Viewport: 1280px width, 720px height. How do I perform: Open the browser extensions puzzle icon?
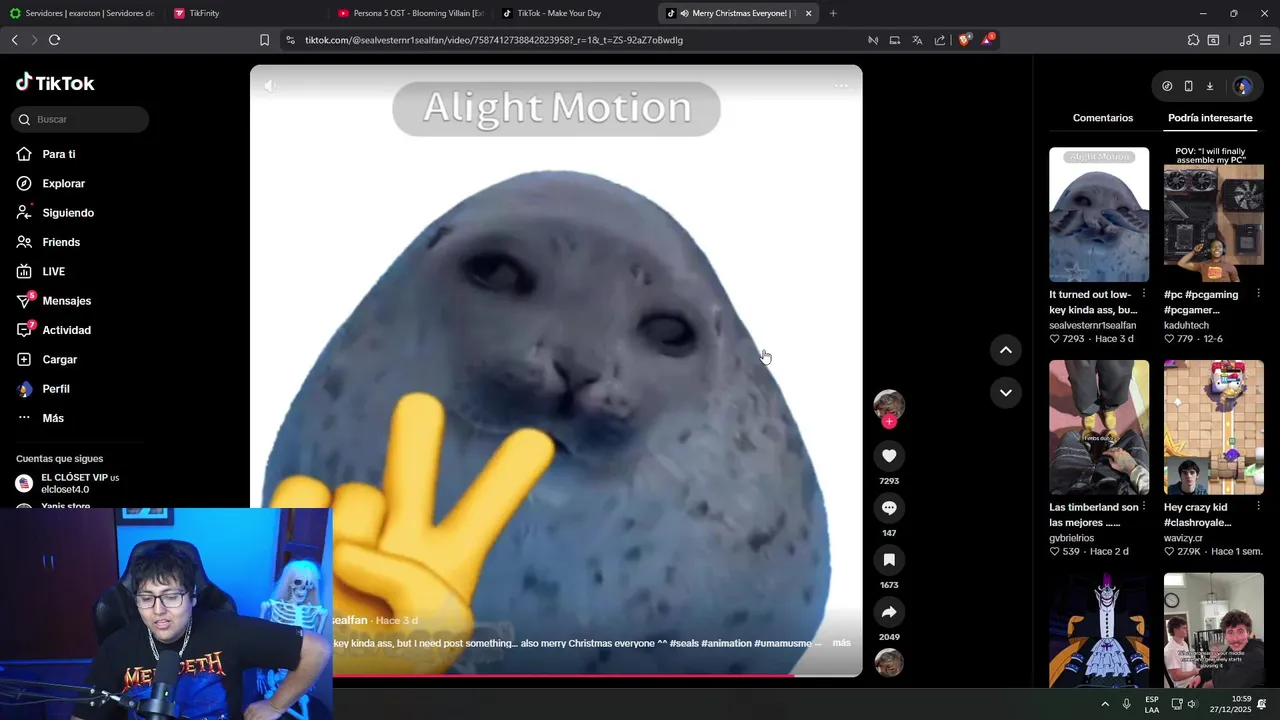tap(1193, 40)
